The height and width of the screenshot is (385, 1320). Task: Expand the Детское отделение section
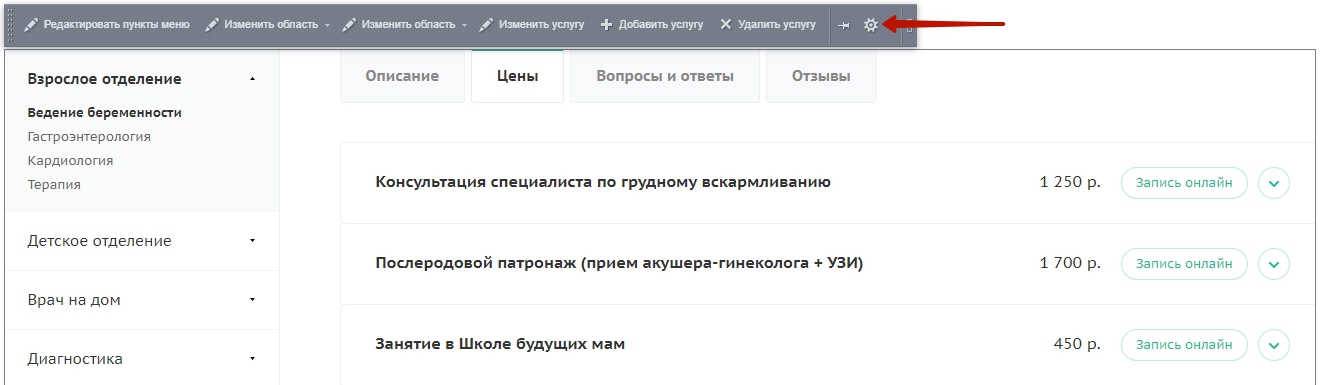click(252, 241)
